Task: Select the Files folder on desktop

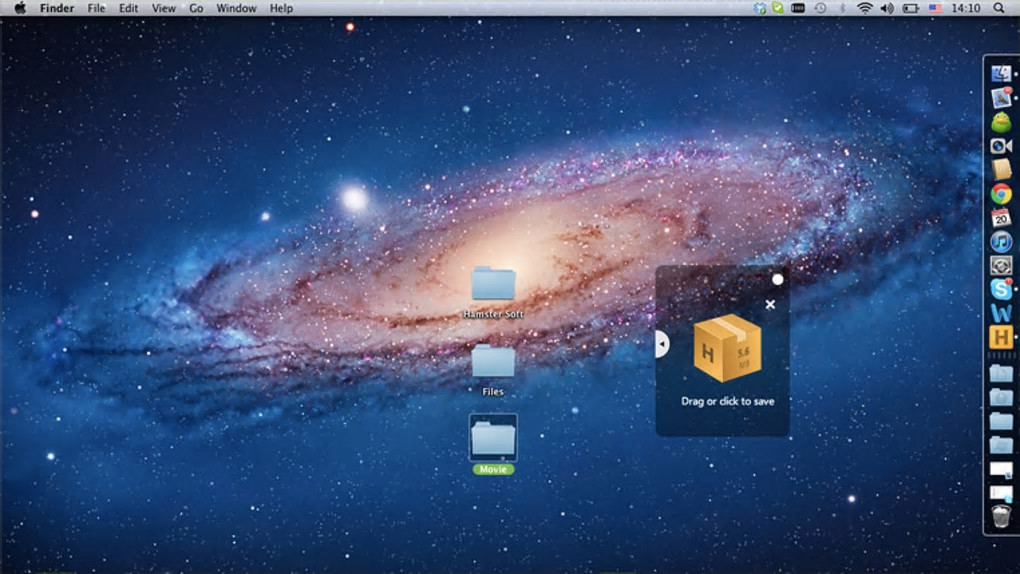Action: (493, 362)
